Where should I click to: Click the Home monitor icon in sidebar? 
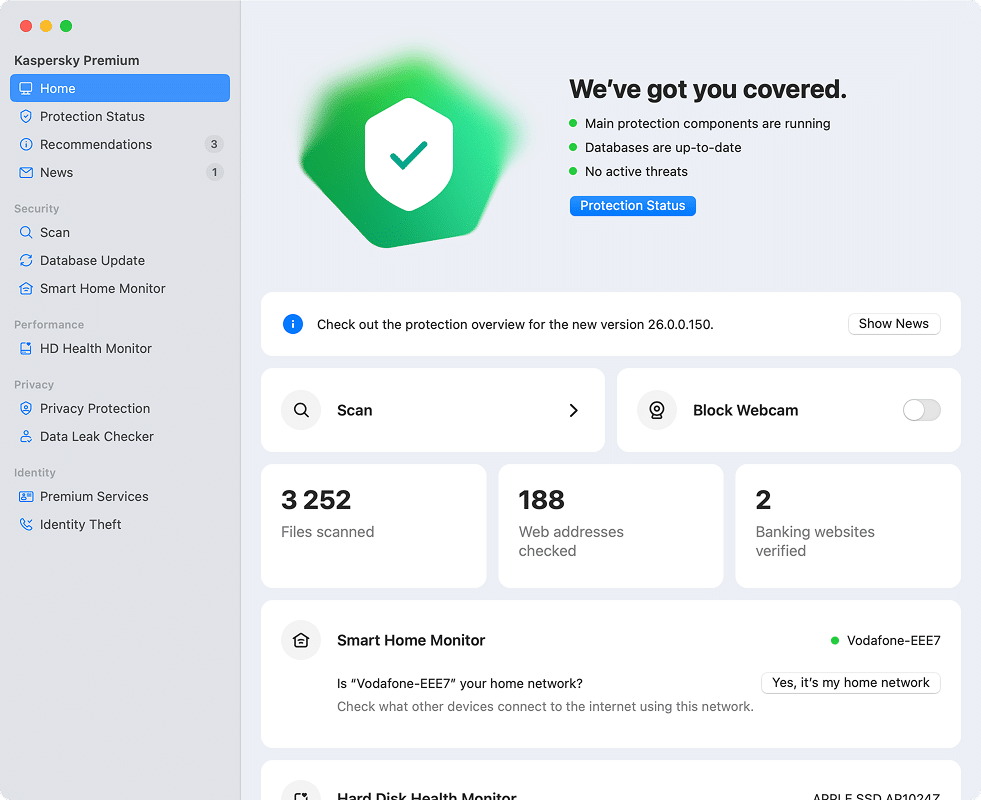point(26,88)
